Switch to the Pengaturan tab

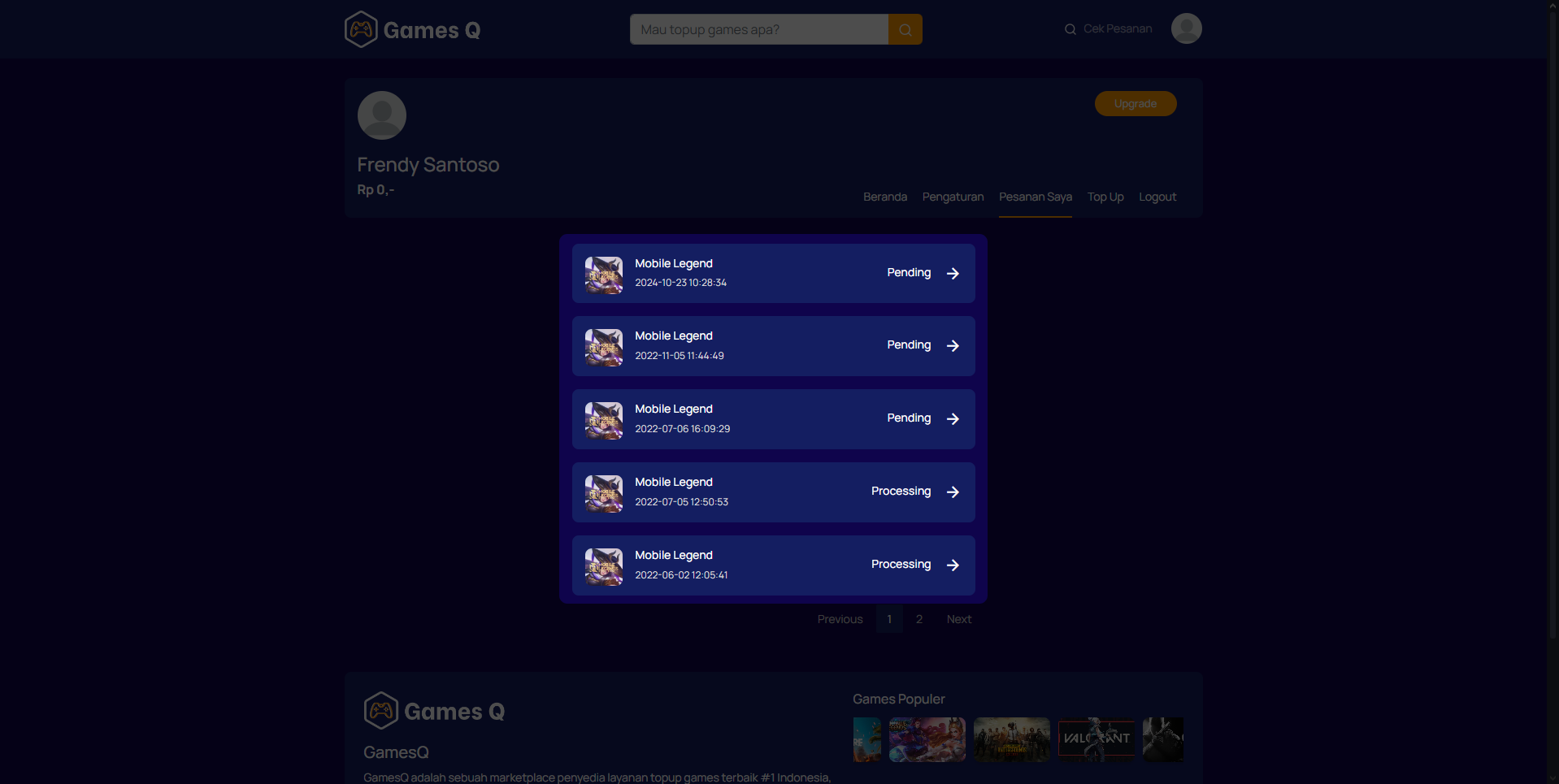point(953,197)
